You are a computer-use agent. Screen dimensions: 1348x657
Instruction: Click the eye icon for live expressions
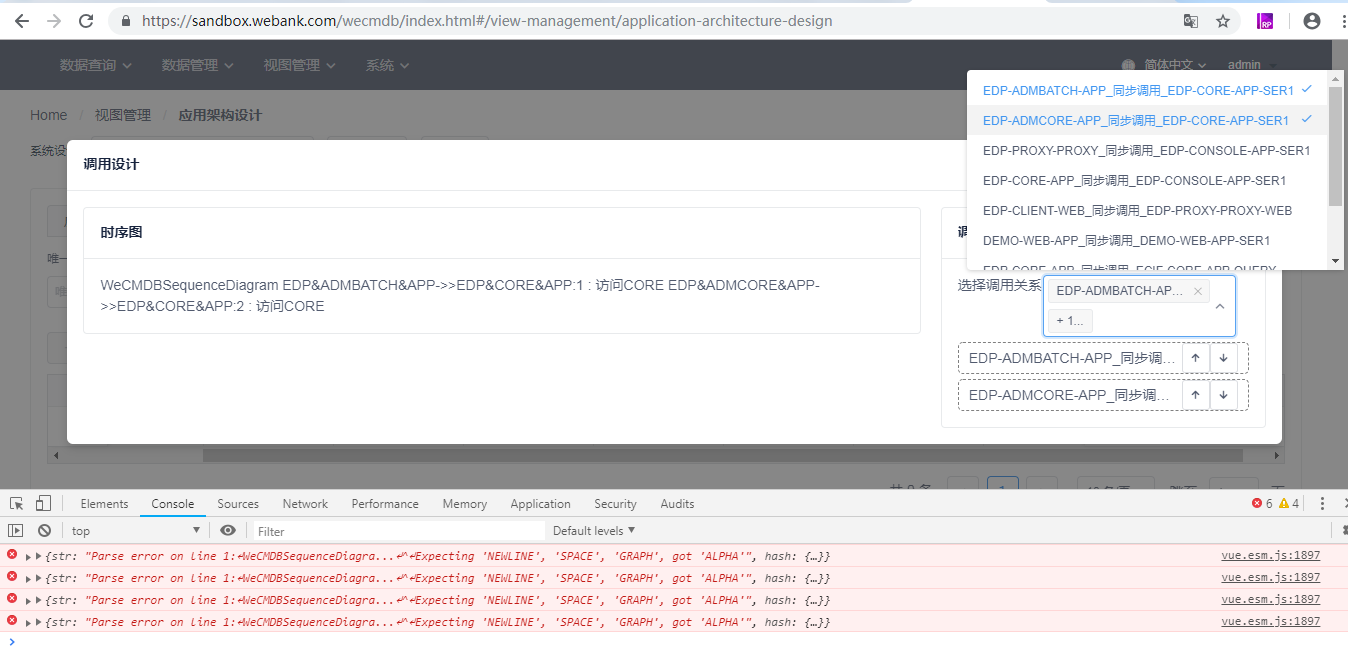click(x=228, y=530)
